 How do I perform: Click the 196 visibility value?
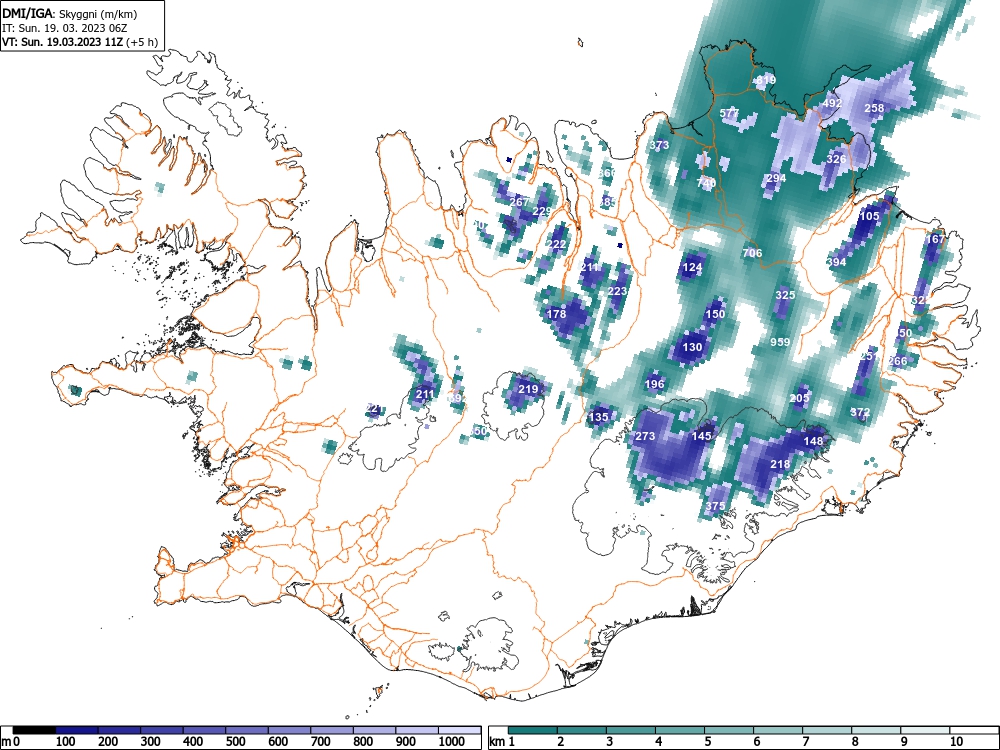click(x=655, y=384)
